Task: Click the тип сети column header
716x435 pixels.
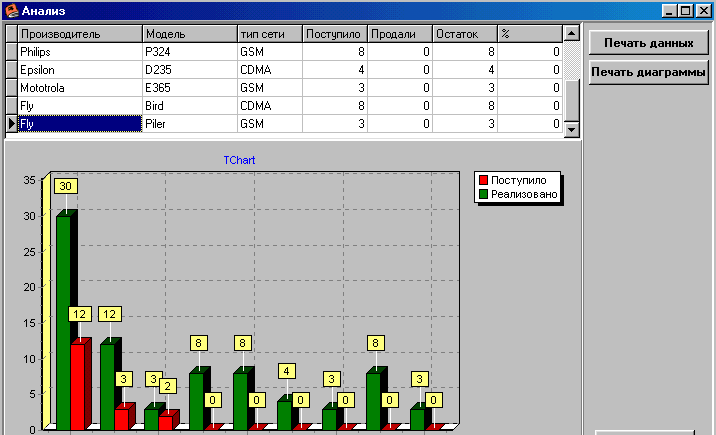Action: pos(270,34)
